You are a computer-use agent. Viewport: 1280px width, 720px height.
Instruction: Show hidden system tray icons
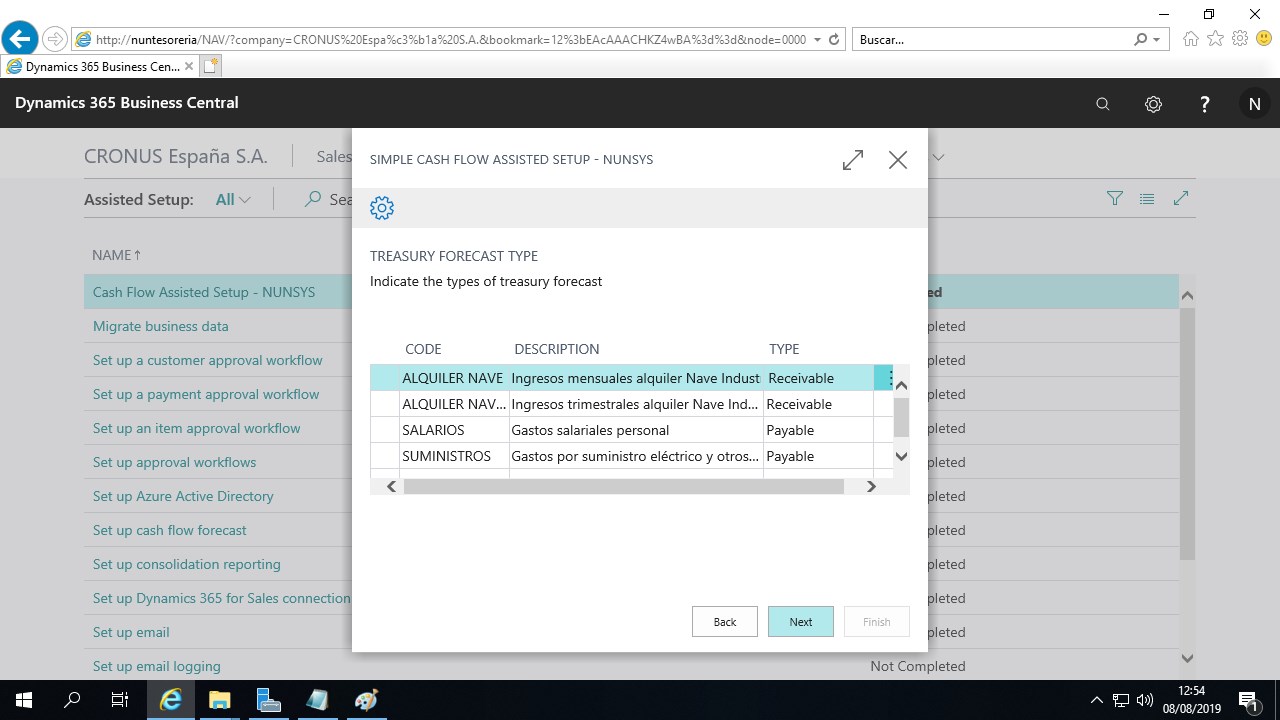tap(1097, 700)
